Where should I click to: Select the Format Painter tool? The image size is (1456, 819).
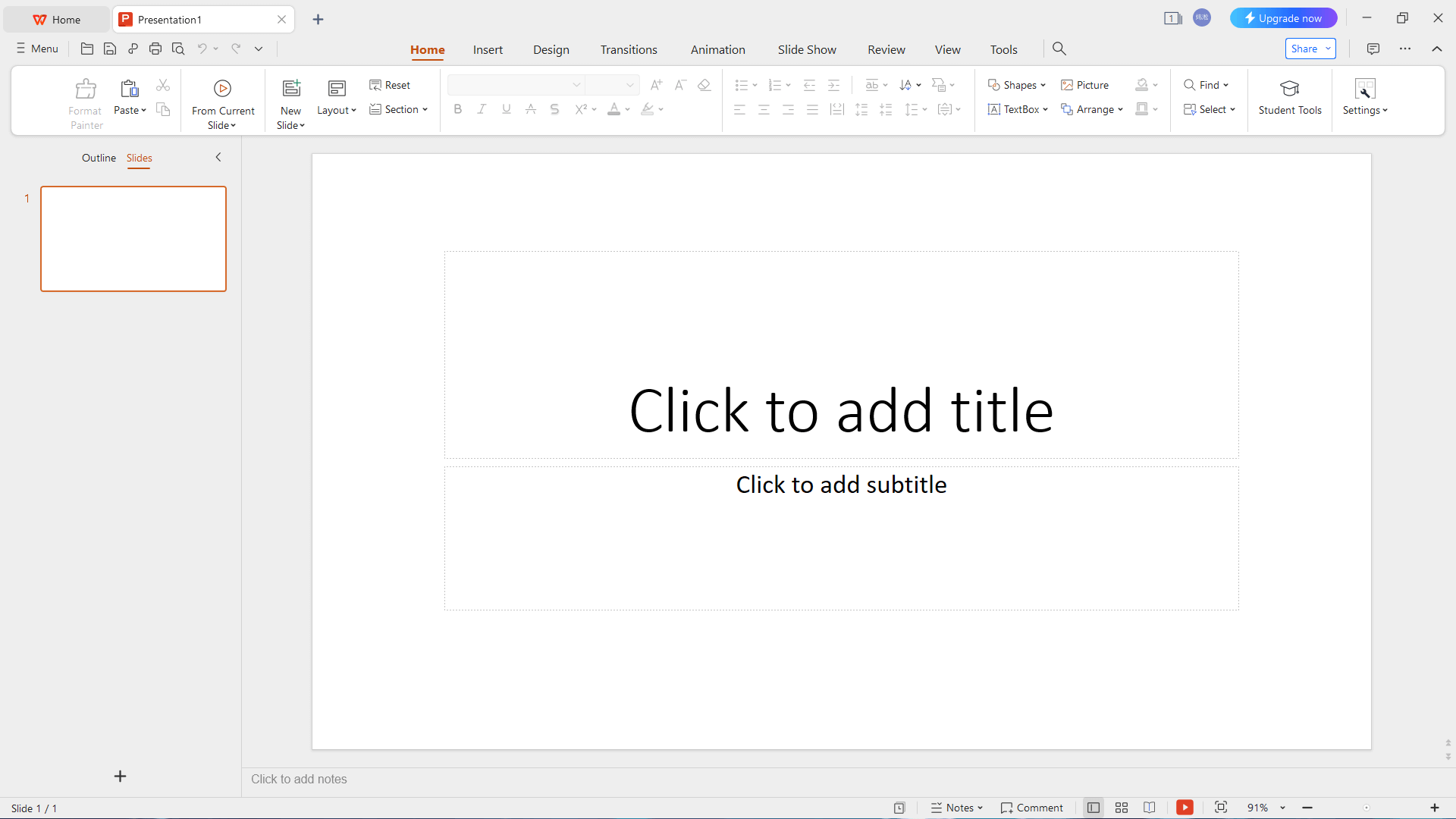(85, 100)
